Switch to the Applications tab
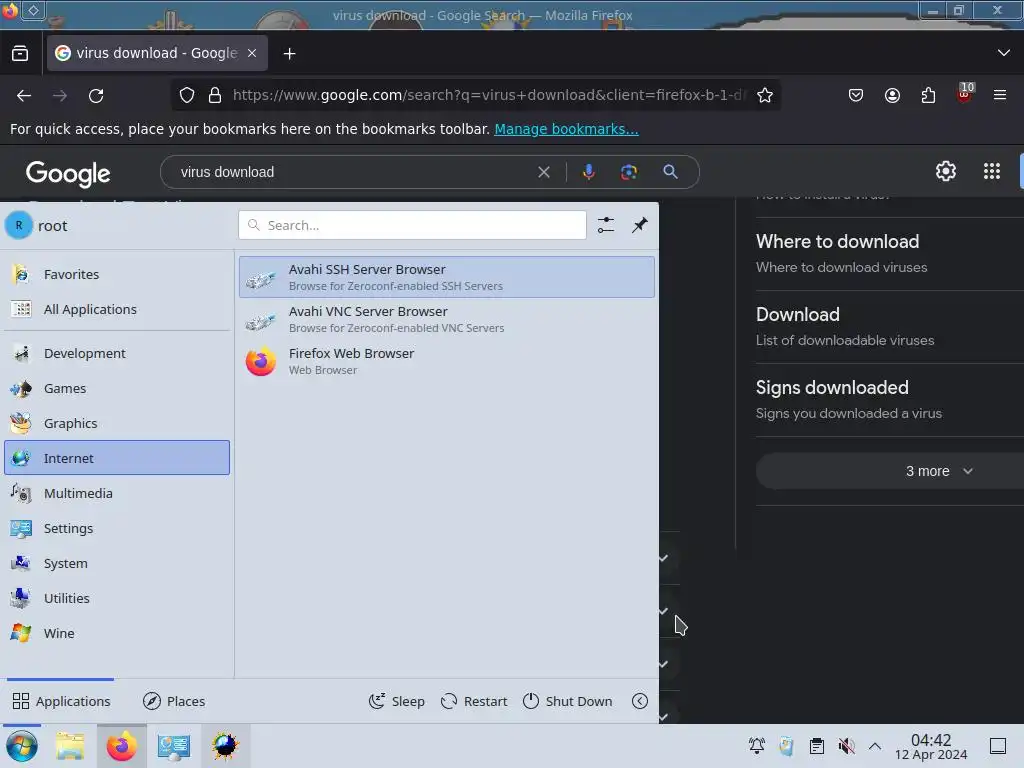 [x=61, y=701]
